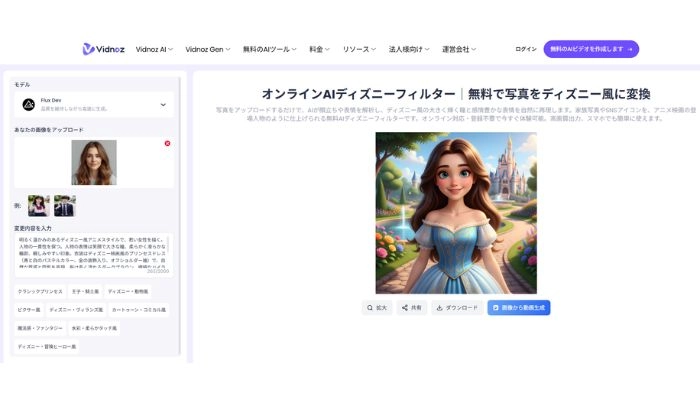Choose the ディズニー・動物風 style preset
Screen dimensions: 700x400
[x=128, y=292]
